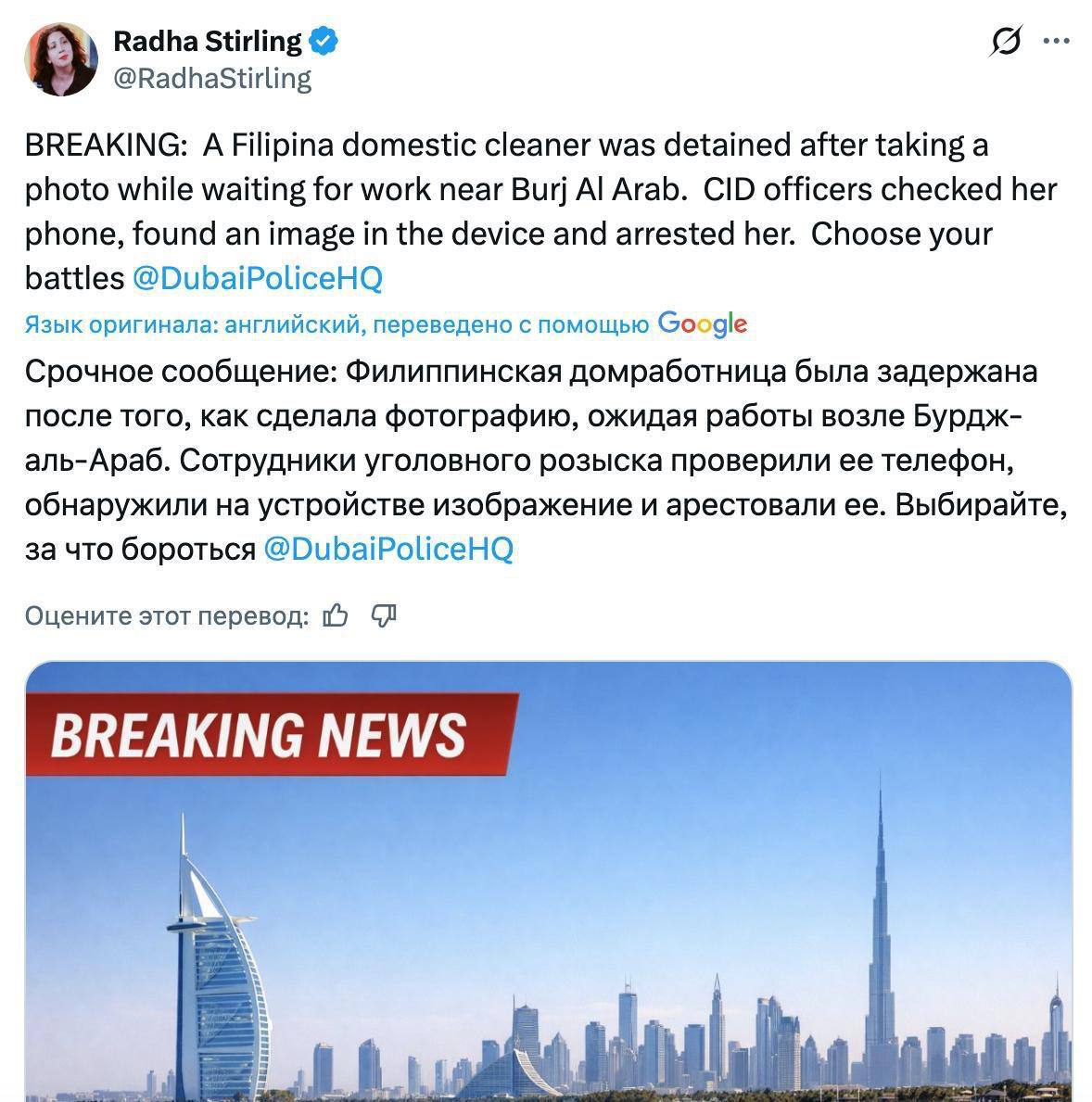Click the @DubaiPoliceHQ mention in English text
The height and width of the screenshot is (1102, 1092).
coord(258,278)
